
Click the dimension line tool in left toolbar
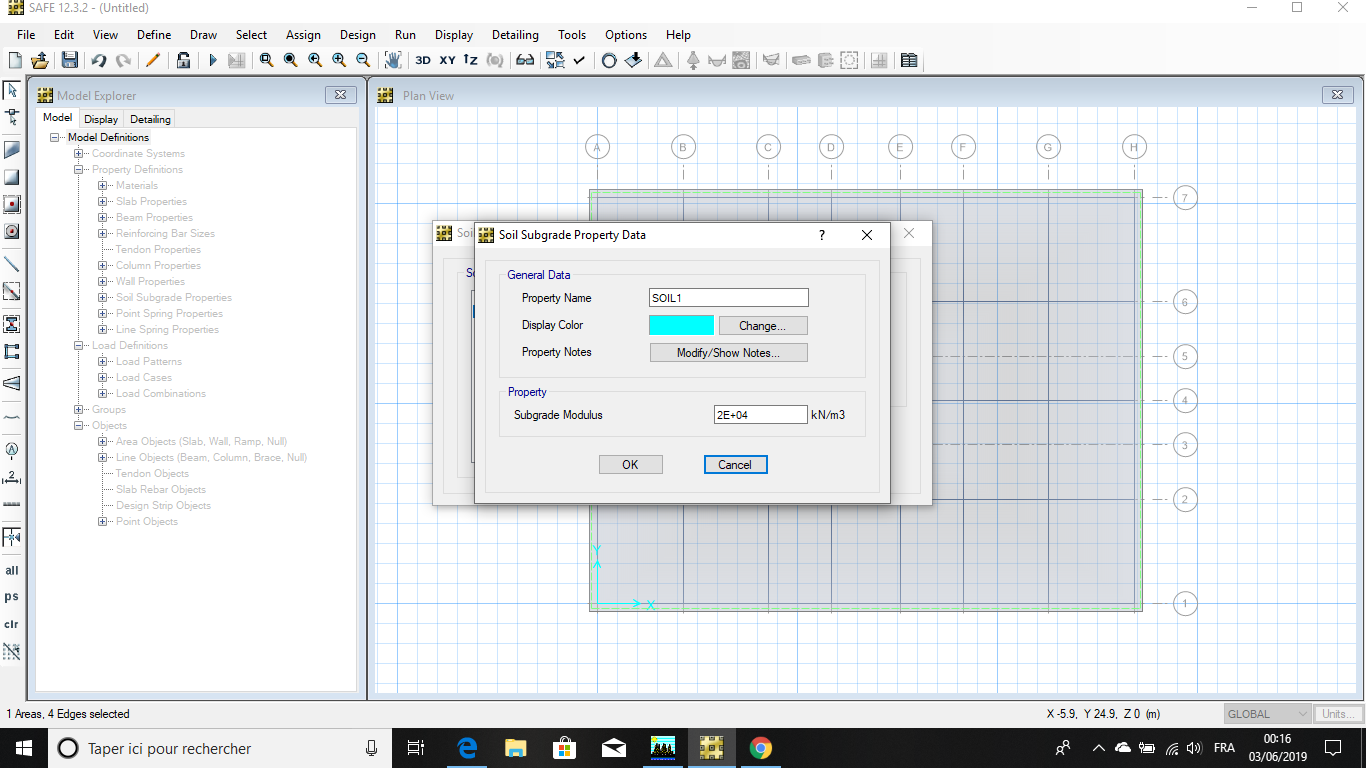tap(12, 477)
